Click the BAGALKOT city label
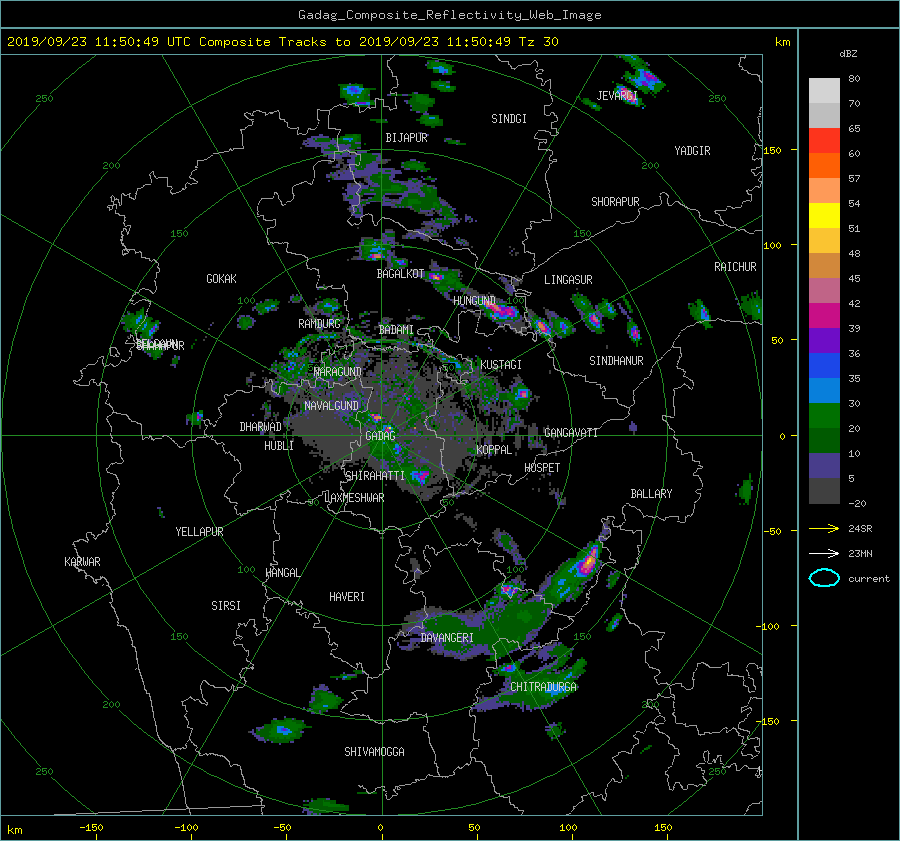Screen dimensions: 900x841 400,274
